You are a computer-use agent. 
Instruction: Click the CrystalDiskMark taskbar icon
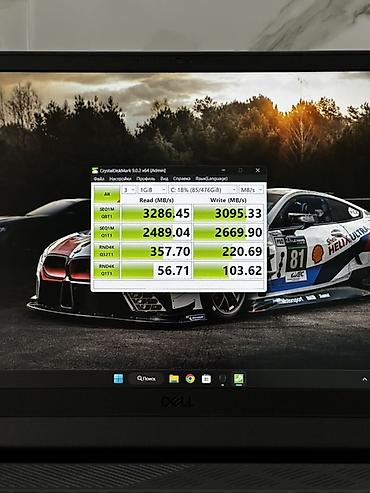click(x=239, y=379)
